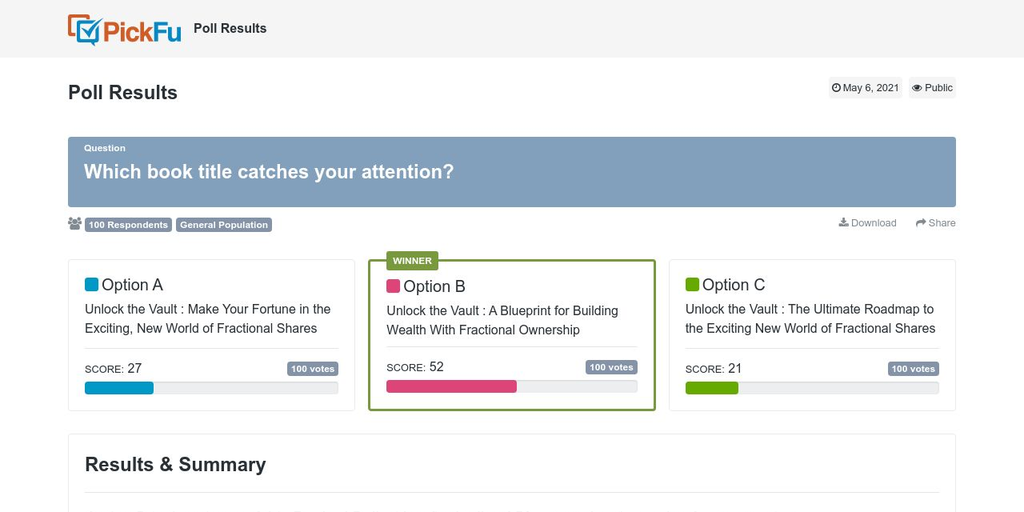This screenshot has width=1024, height=512.
Task: Click the Poll Results header text beside logo
Action: click(230, 29)
